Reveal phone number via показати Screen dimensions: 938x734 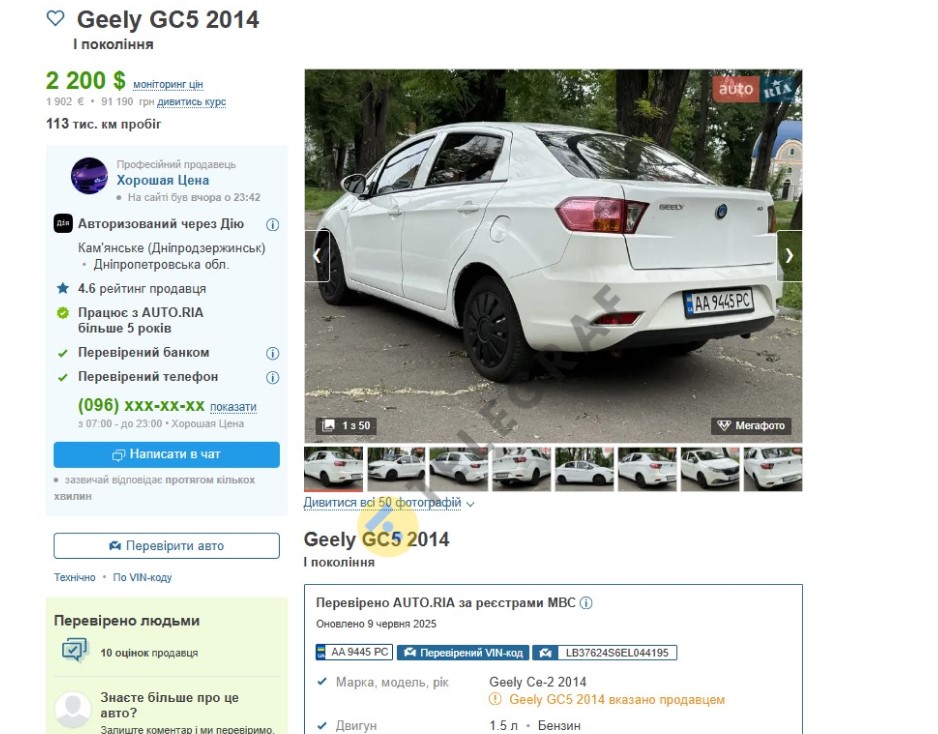(x=233, y=407)
